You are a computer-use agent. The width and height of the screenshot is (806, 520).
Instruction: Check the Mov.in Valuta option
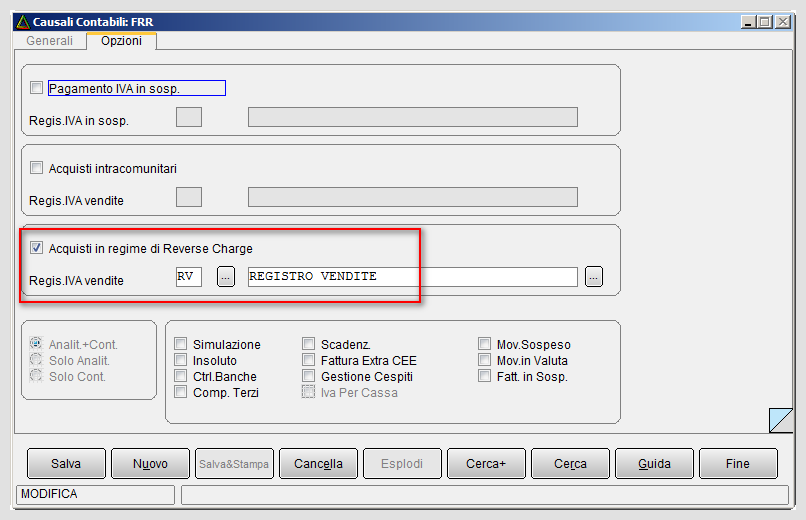click(484, 360)
